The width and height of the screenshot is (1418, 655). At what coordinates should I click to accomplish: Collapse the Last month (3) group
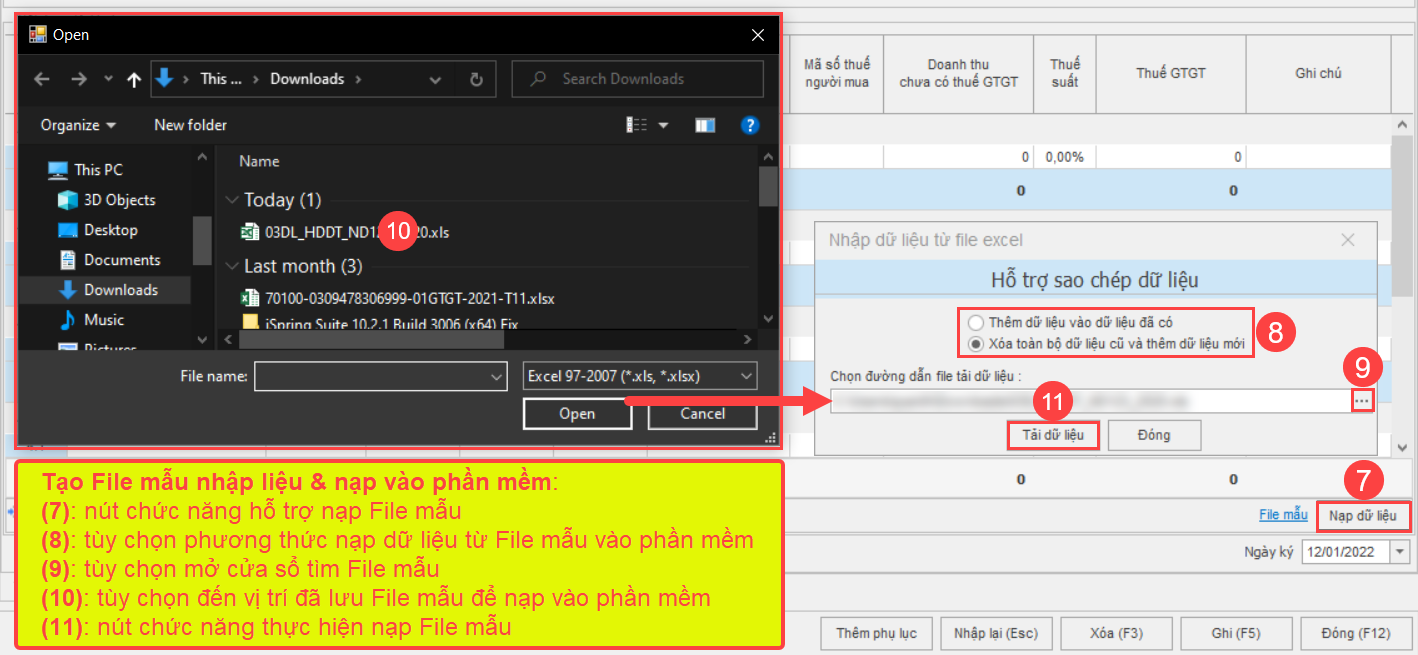point(232,267)
